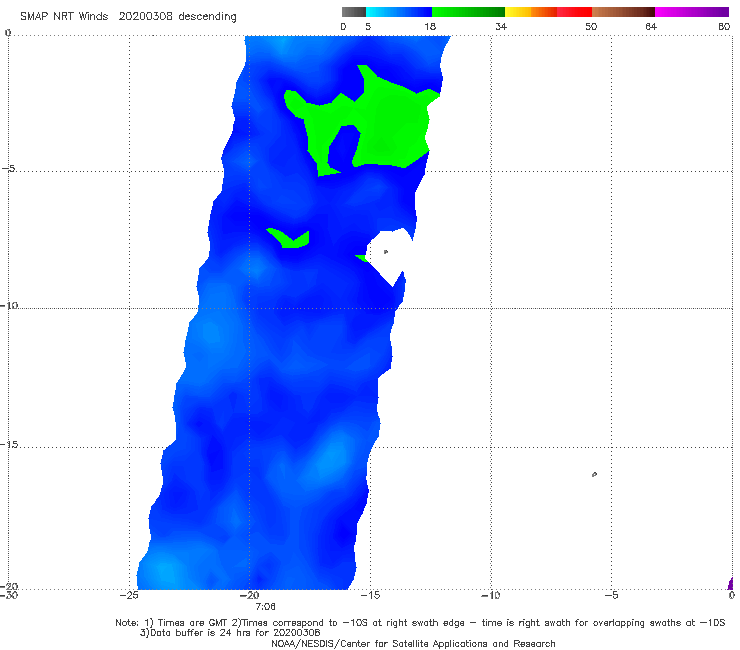Click the color bar label "18"
This screenshot has width=740, height=650.
pos(430,26)
